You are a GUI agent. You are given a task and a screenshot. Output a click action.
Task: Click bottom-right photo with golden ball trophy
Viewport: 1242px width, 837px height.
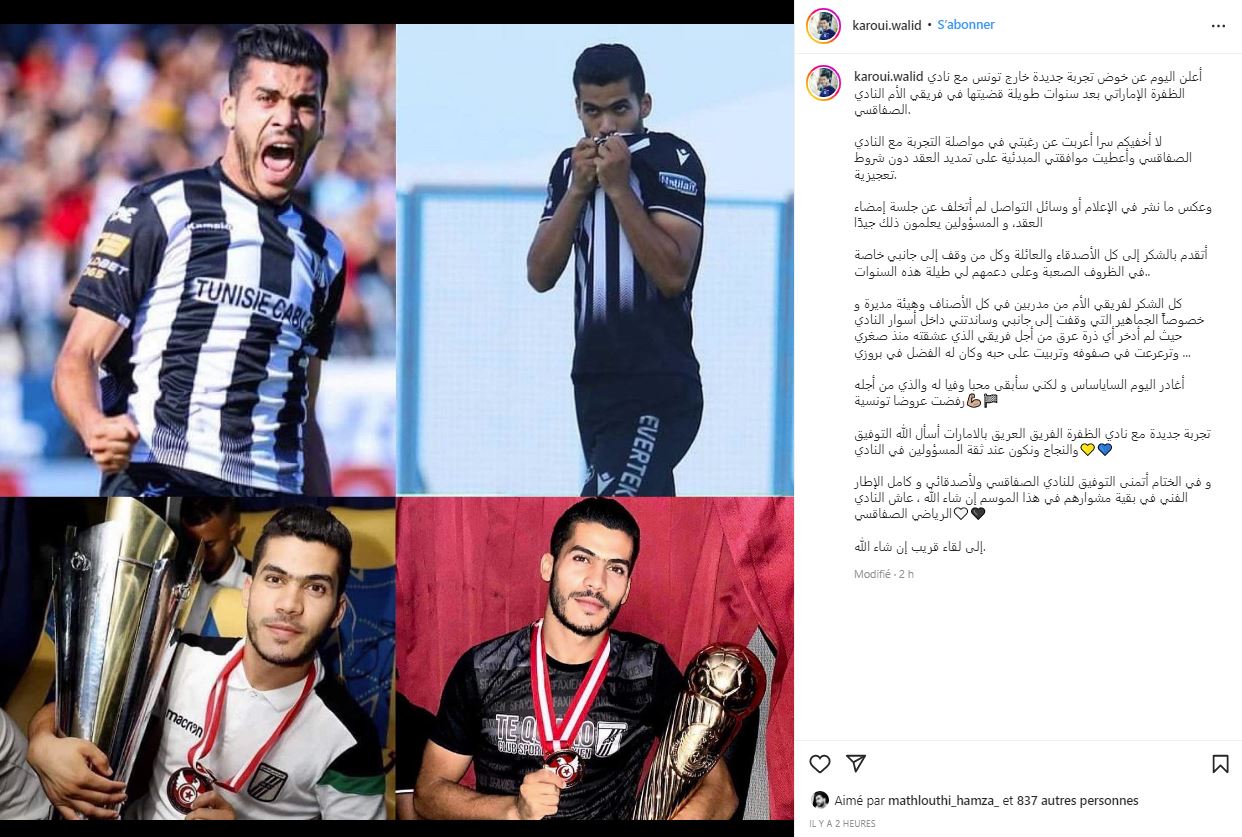point(595,658)
